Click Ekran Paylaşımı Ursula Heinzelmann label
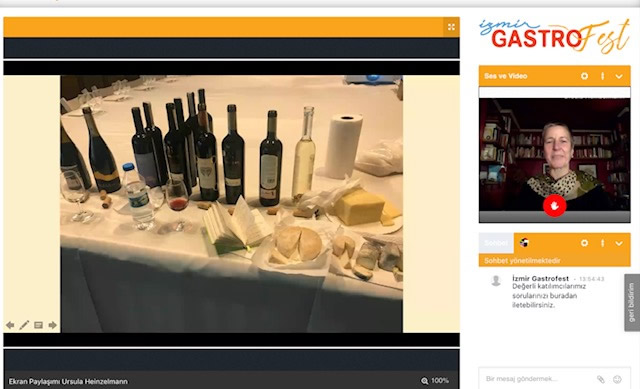The image size is (640, 389). 68,382
